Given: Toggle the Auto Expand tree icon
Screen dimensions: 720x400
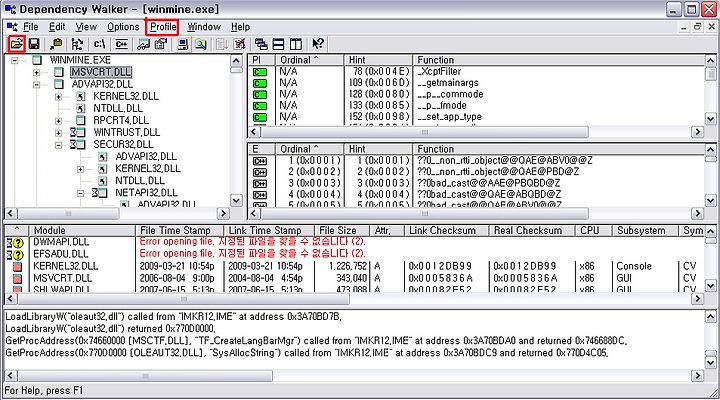Looking at the screenshot, I should click(x=77, y=44).
